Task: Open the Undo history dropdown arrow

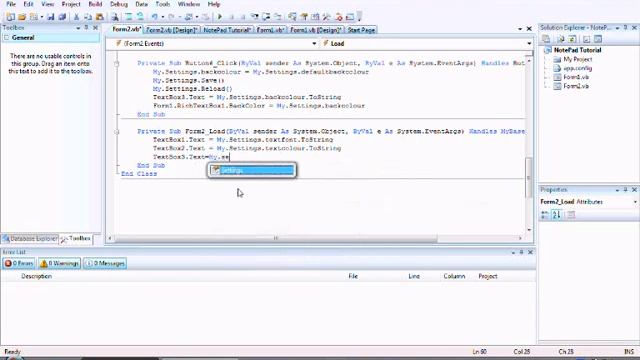Action: 162,17
